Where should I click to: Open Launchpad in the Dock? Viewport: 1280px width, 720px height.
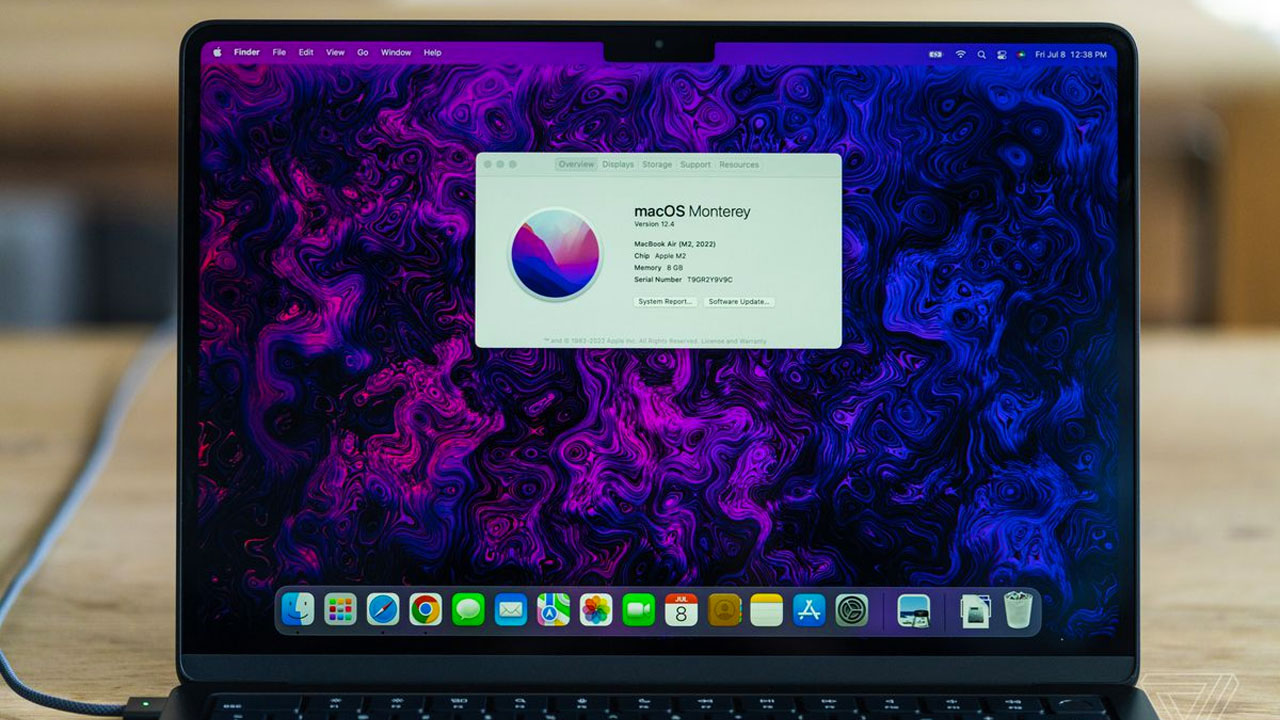(x=340, y=609)
